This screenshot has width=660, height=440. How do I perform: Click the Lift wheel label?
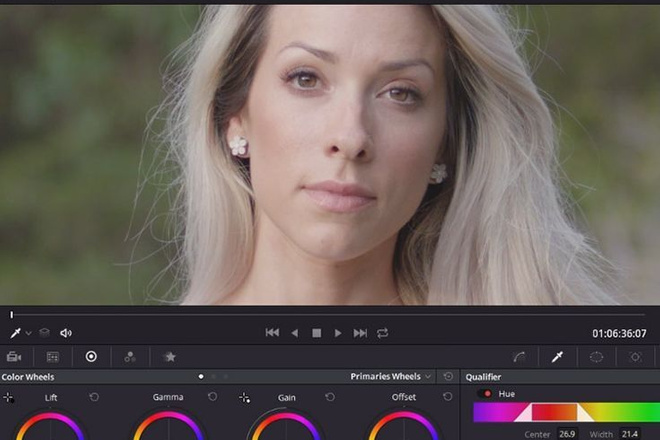pos(51,397)
